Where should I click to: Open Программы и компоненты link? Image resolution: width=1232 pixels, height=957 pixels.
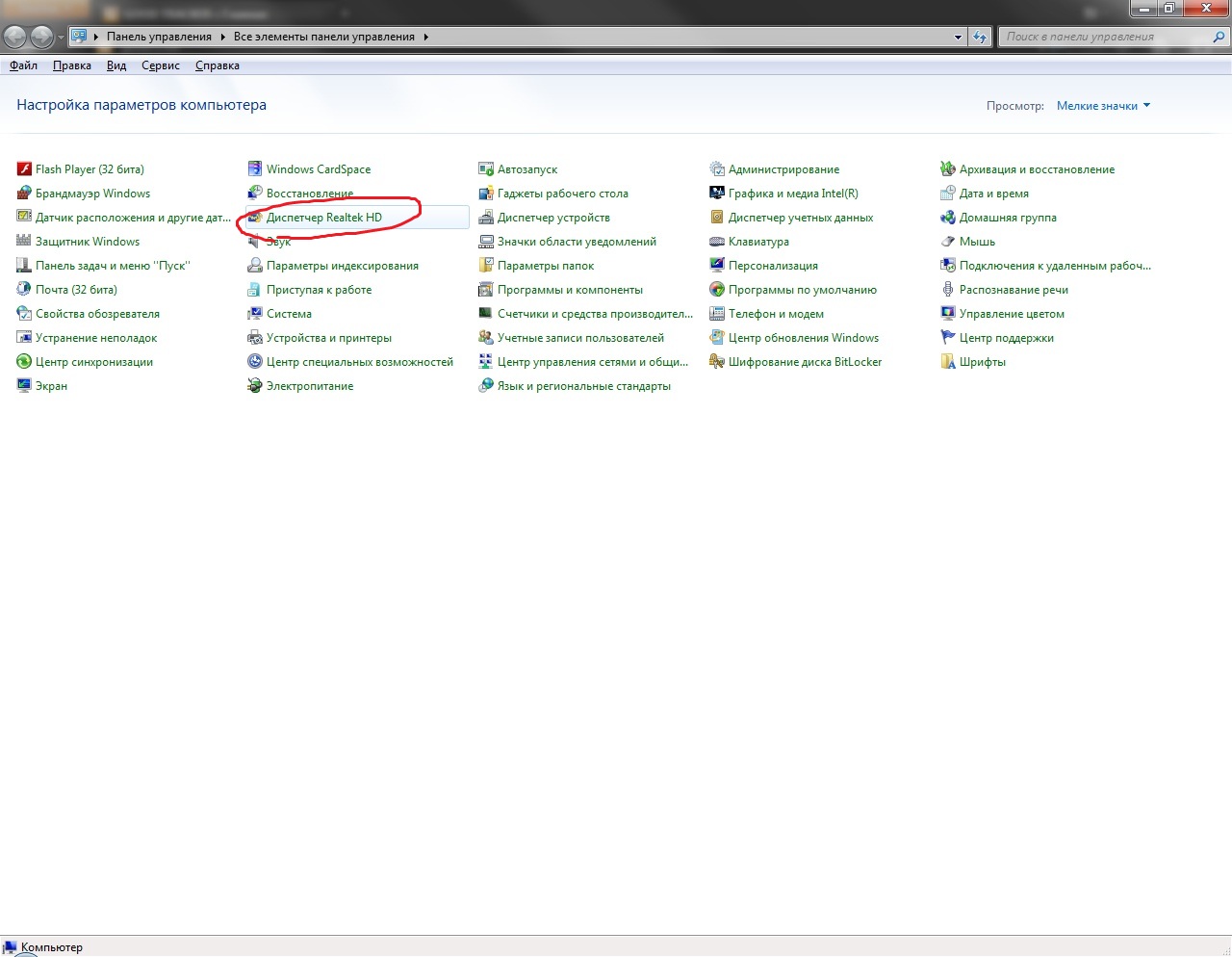570,290
